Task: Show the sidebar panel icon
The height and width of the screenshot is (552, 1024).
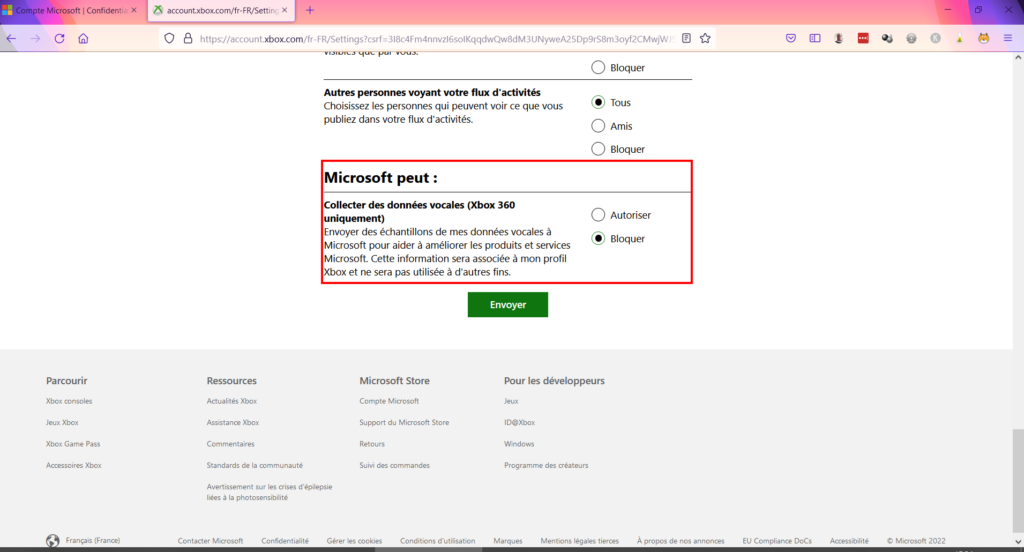Action: click(x=815, y=39)
